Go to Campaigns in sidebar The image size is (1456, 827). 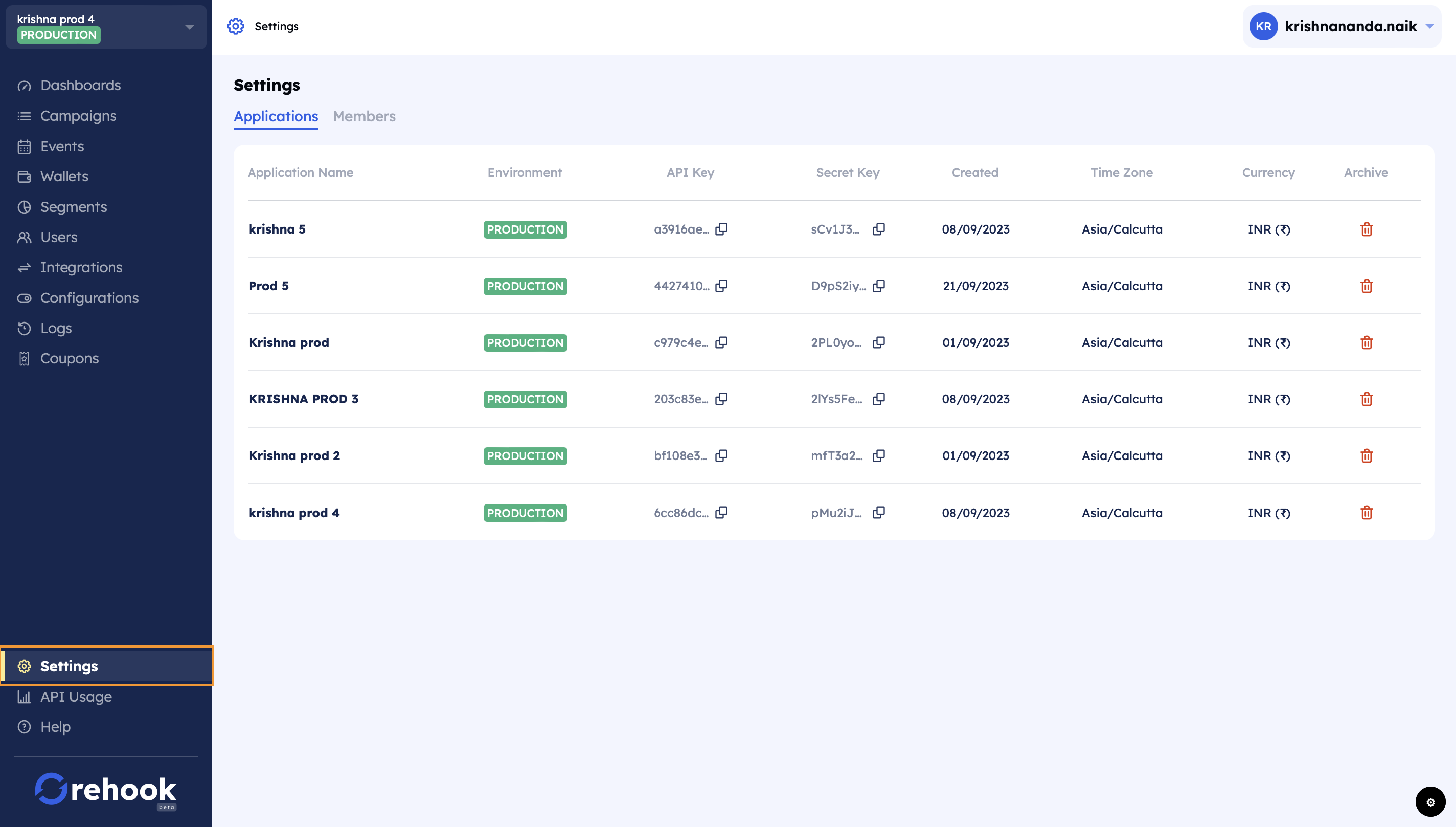click(x=78, y=116)
